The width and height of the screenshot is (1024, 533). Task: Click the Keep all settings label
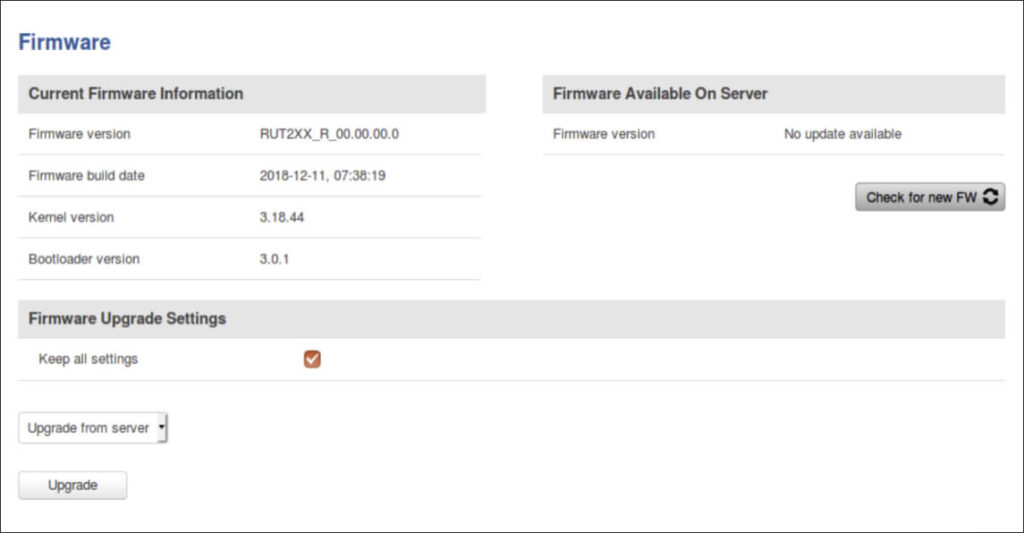88,359
